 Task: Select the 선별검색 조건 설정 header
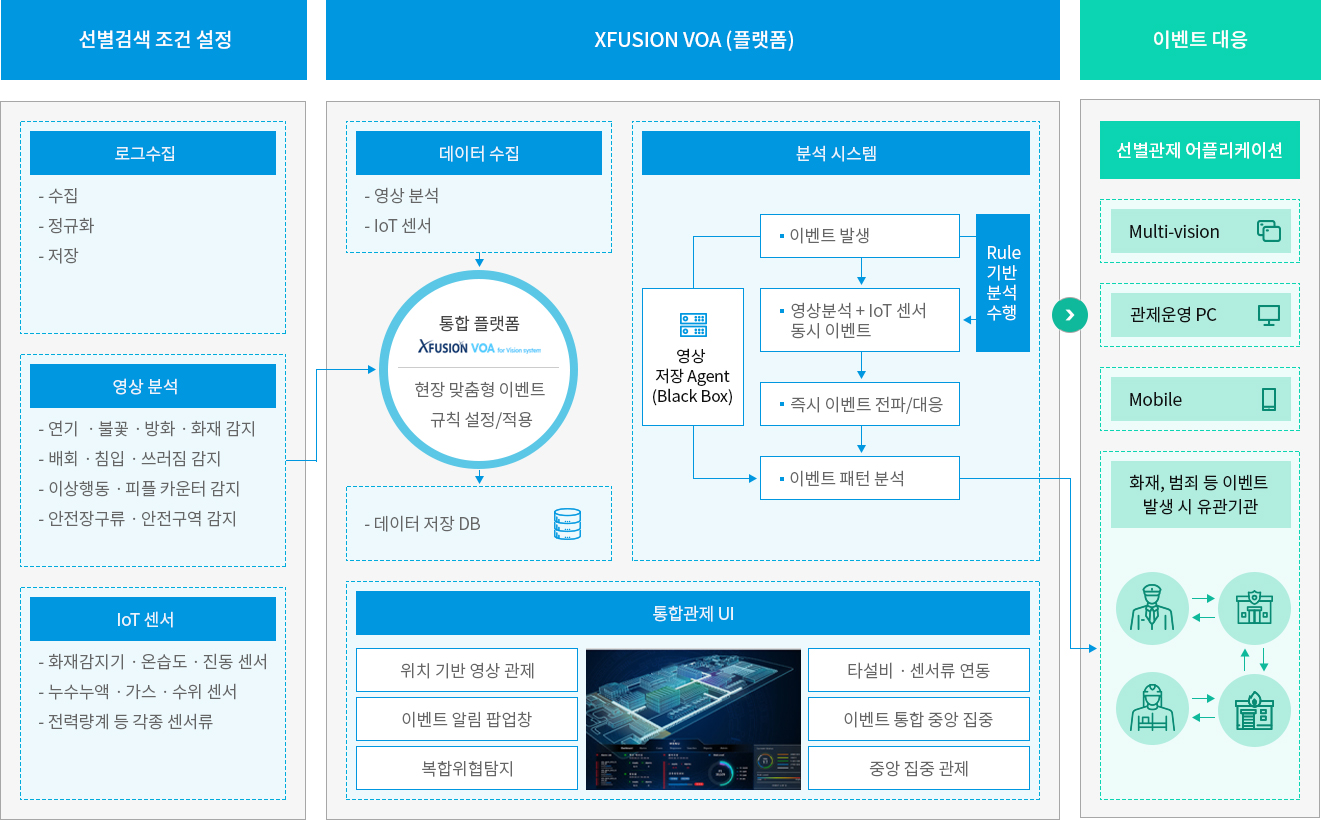[154, 40]
